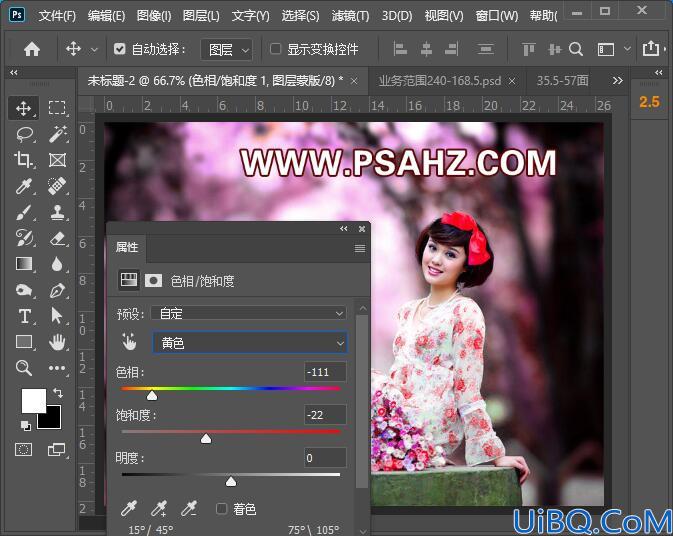Select the 属性 panel tab
The height and width of the screenshot is (536, 673).
pos(127,247)
